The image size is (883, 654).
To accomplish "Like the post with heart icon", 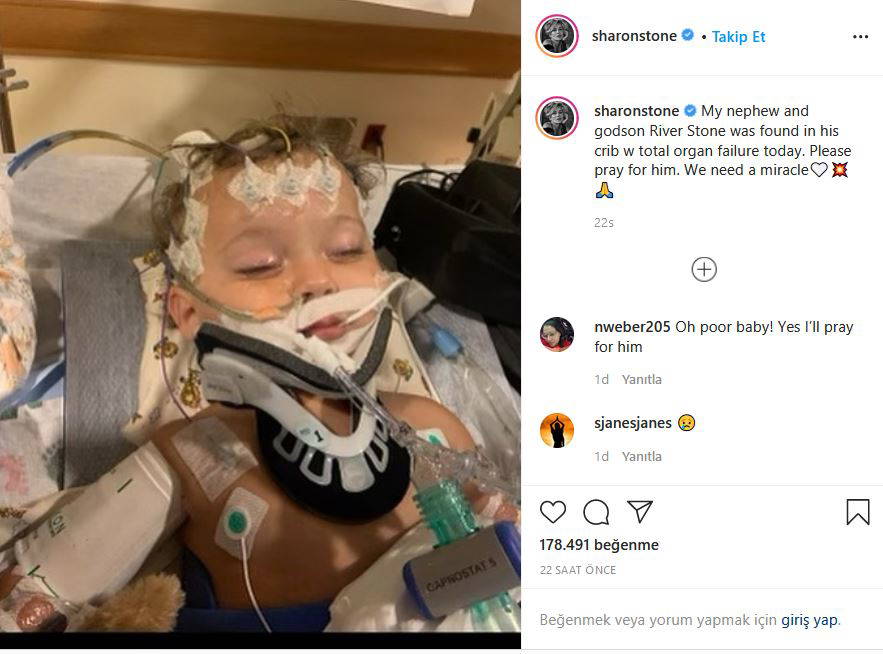I will 552,512.
